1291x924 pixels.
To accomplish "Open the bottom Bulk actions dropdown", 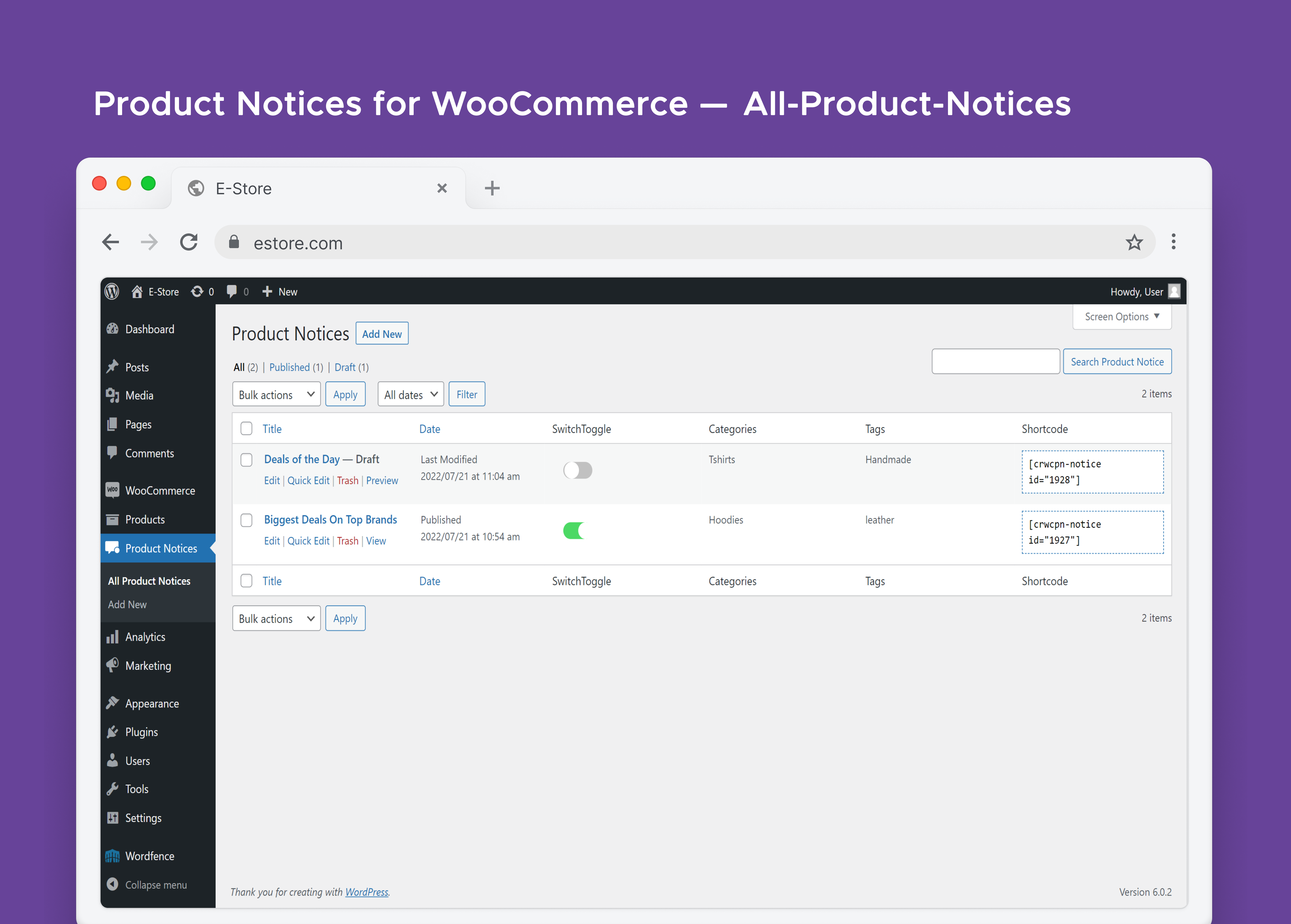I will [277, 618].
